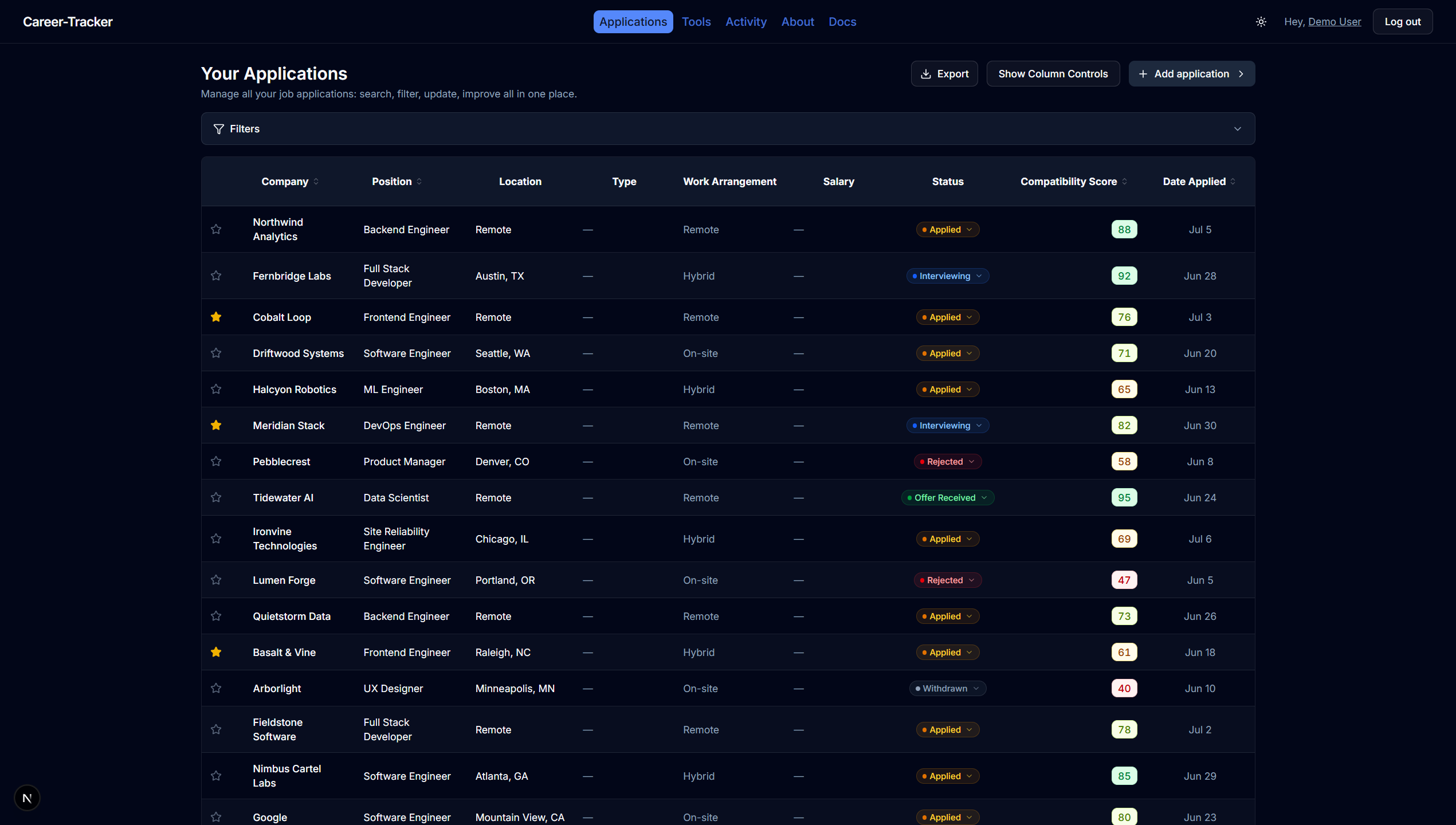This screenshot has width=1456, height=825.
Task: Open the Tidewater AI Offer Received status dropdown
Action: coord(947,497)
